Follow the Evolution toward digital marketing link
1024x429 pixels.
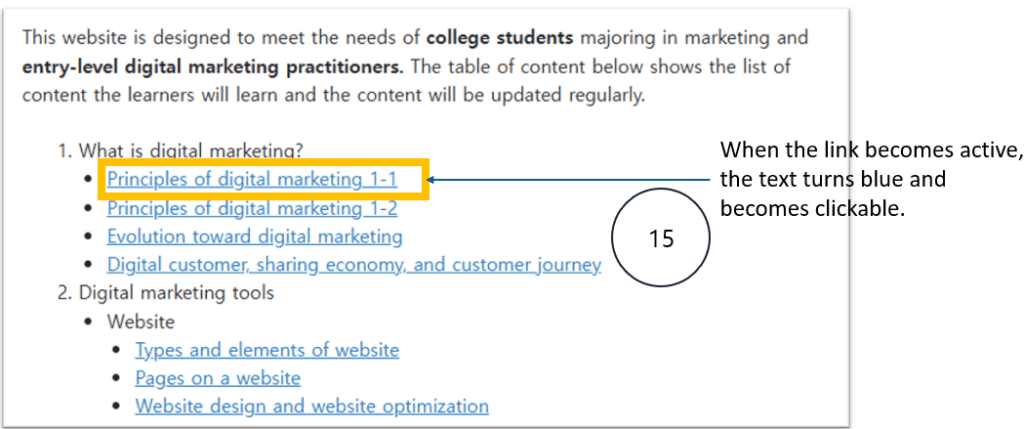coord(254,237)
